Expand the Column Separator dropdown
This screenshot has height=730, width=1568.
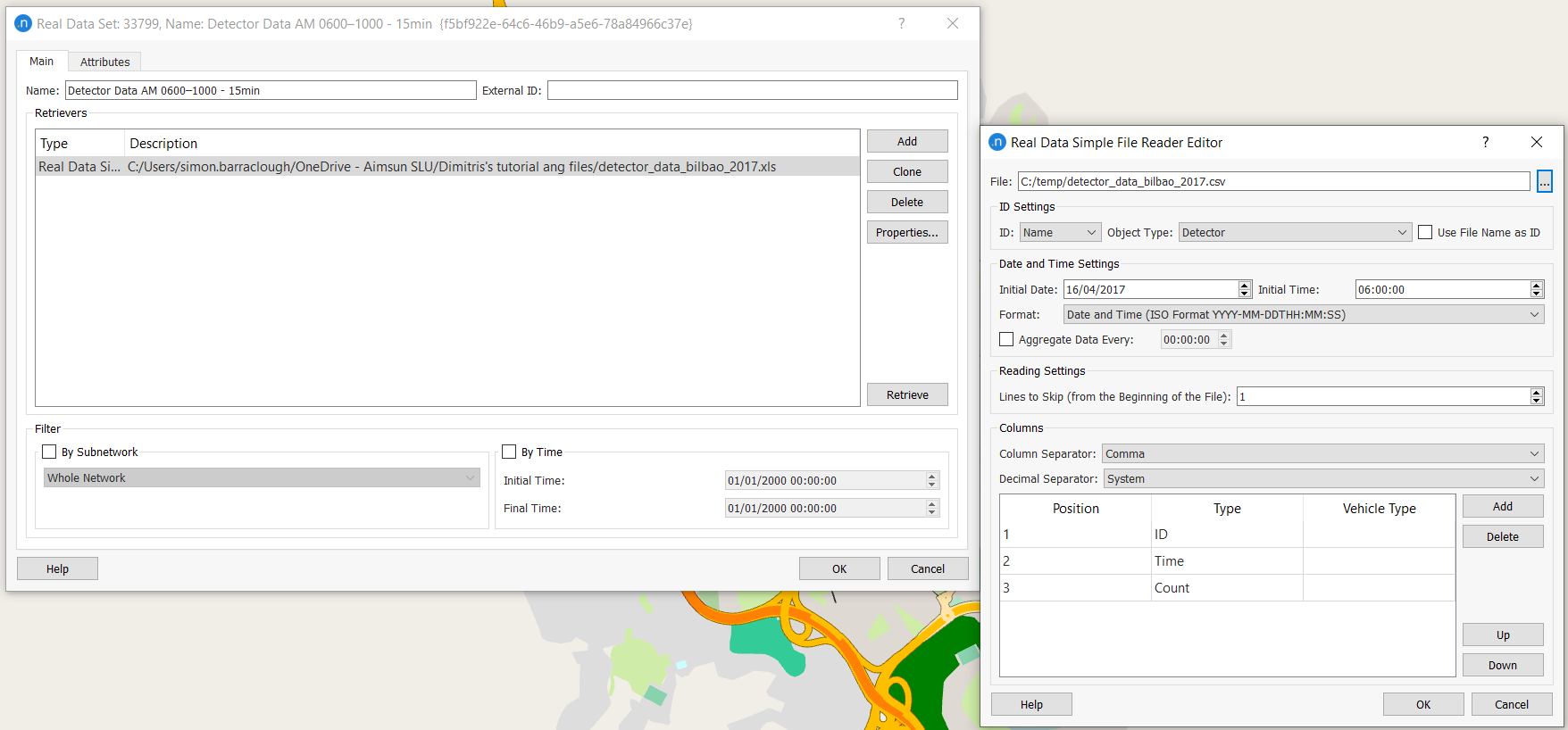[1322, 453]
